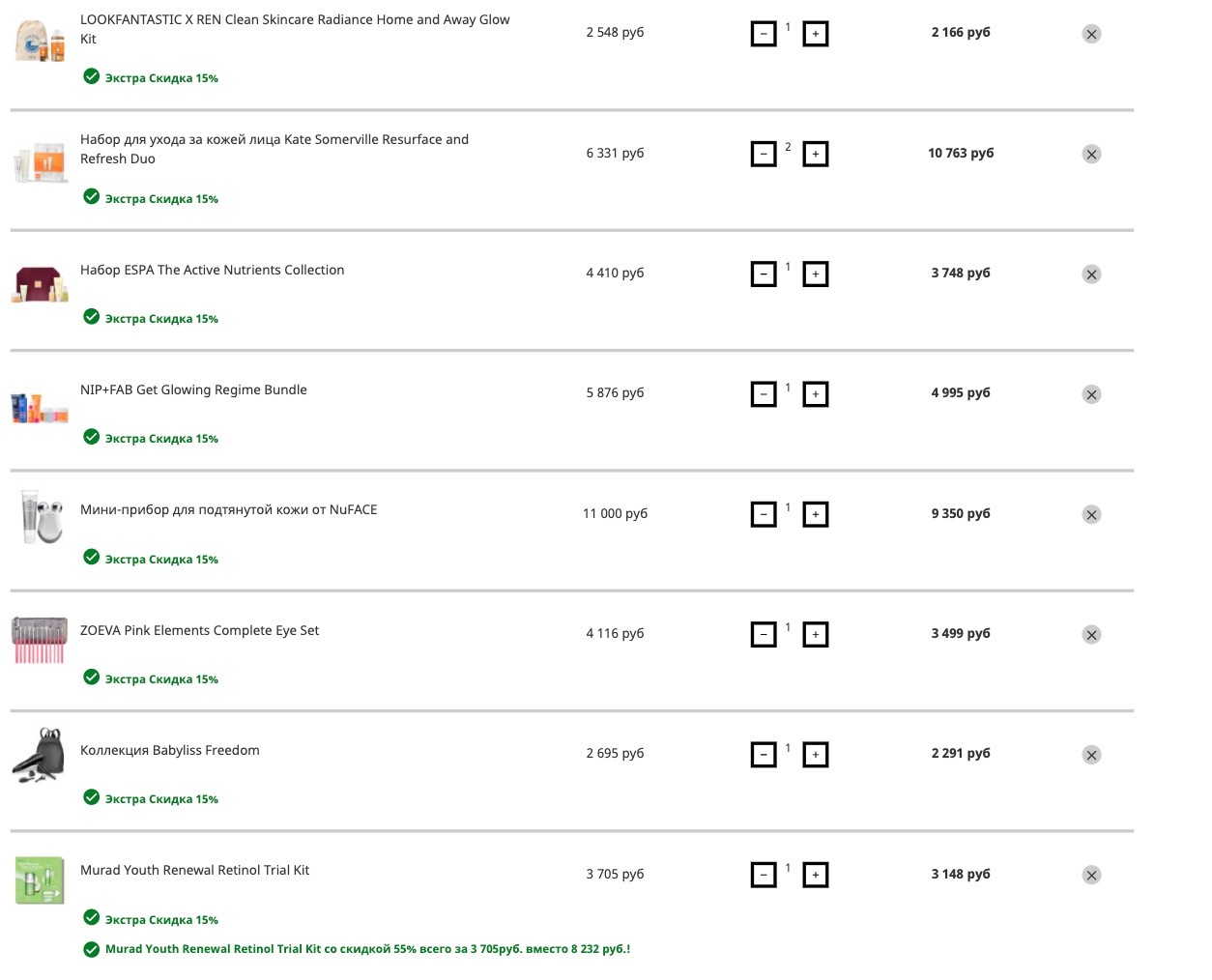Open Murad Youth Renewal Retinol Trial Kit link
The width and height of the screenshot is (1212, 980).
pyautogui.click(x=194, y=870)
